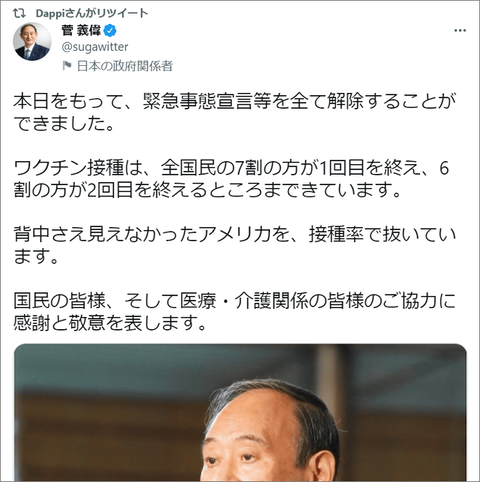Open the attached photo in the tweet
480x482 pixels.
(240, 413)
